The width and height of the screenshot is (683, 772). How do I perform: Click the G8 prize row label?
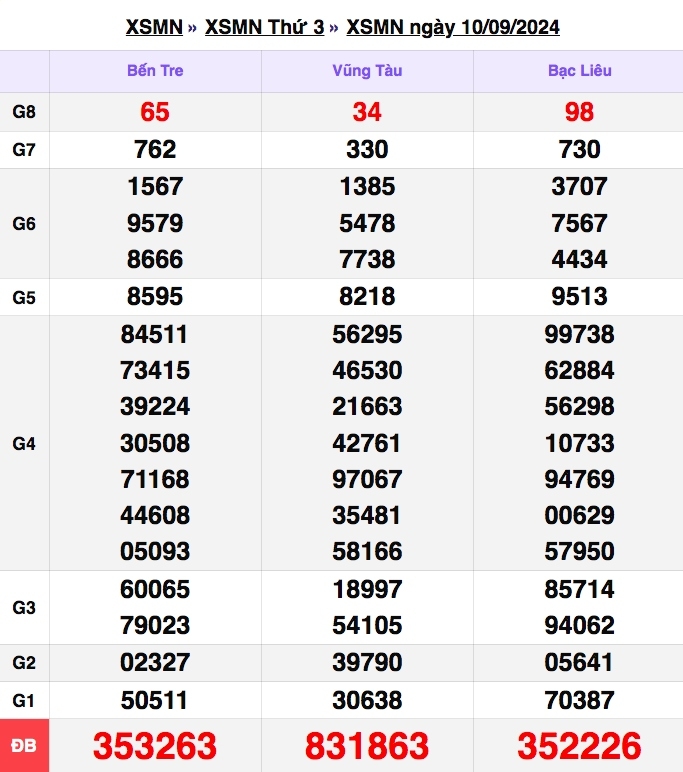point(24,112)
